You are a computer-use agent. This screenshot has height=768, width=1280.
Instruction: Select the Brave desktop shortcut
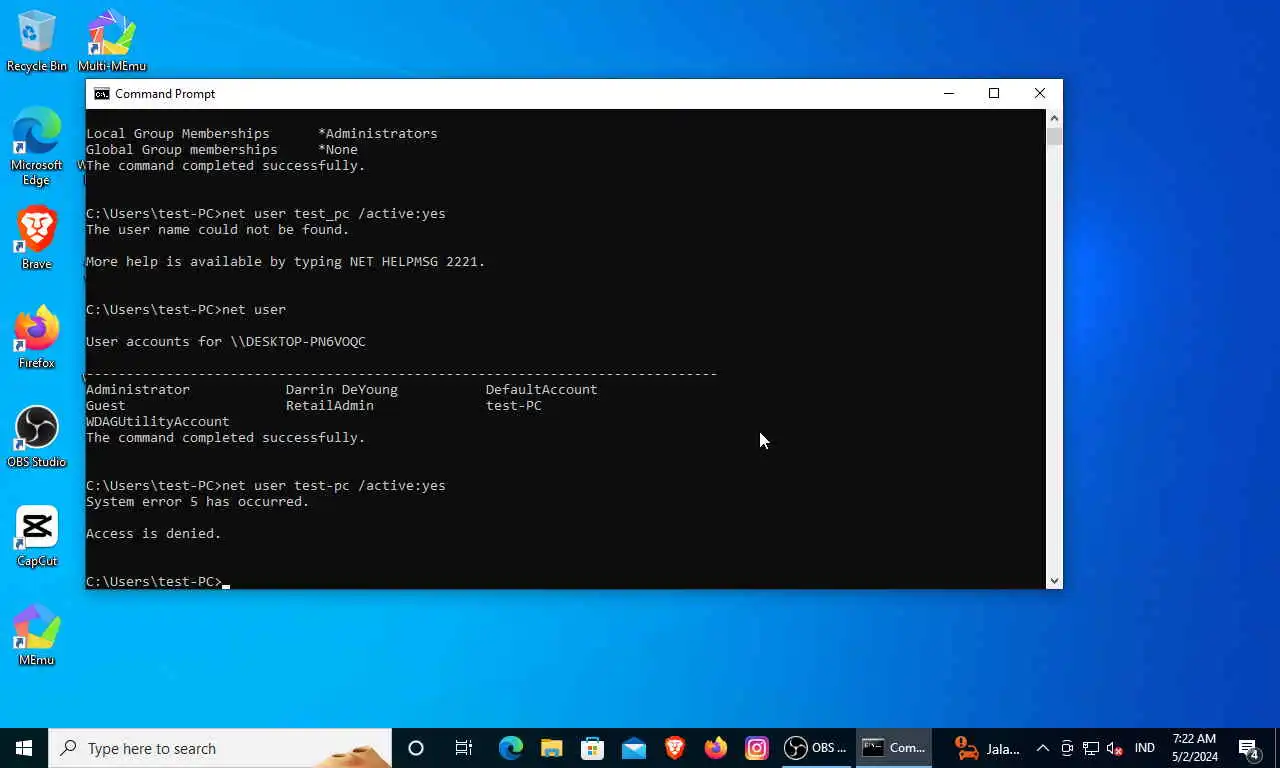point(37,238)
